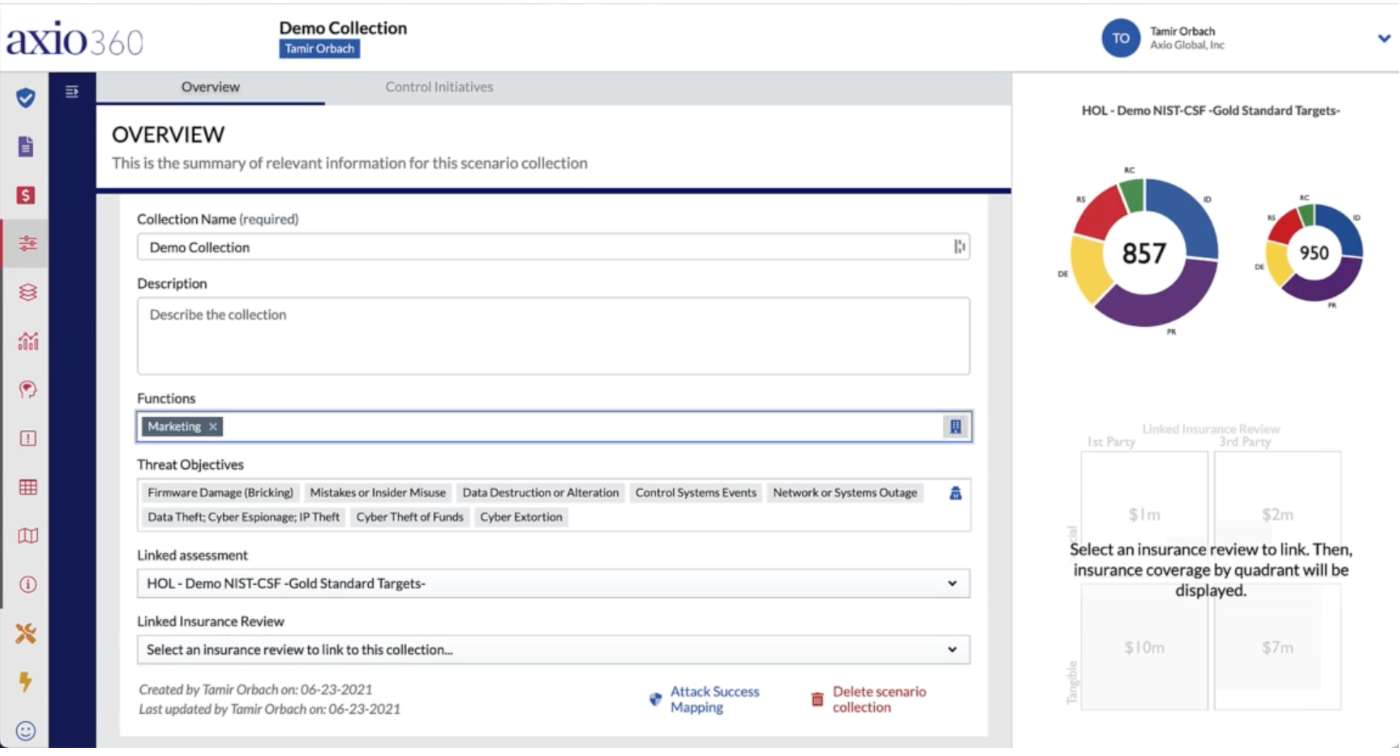
Task: Click the TO user avatar
Action: click(1121, 38)
